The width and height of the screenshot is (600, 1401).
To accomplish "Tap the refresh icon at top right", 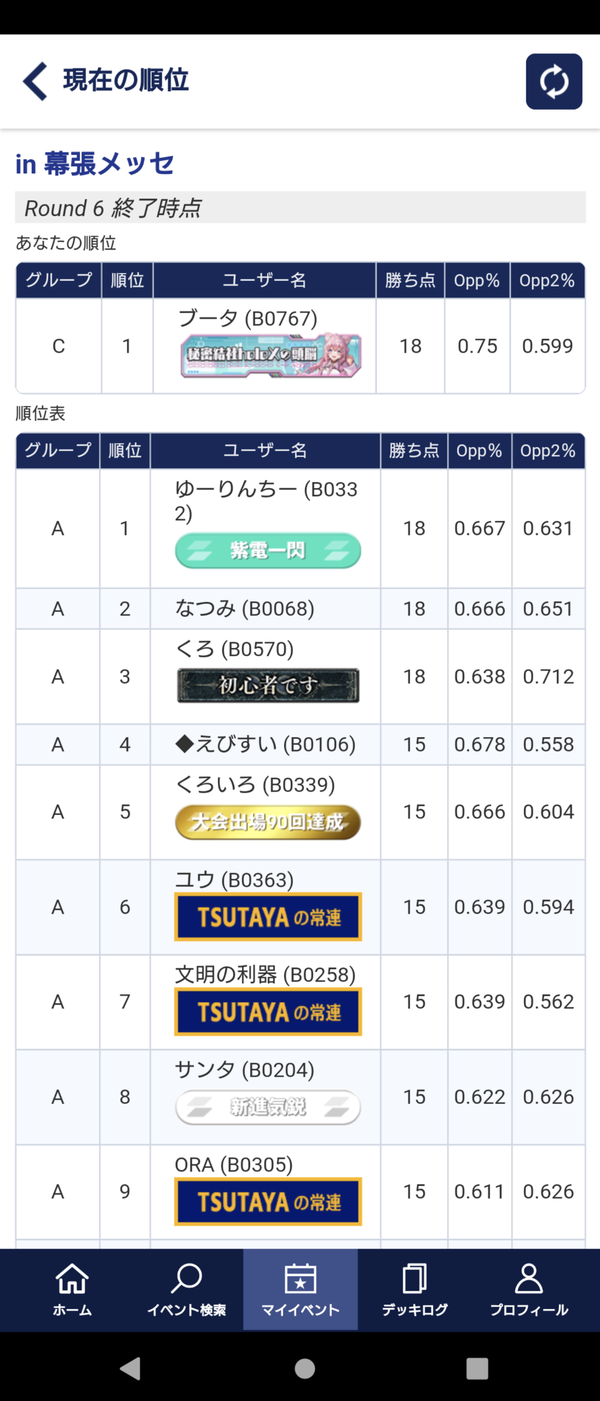I will 554,82.
